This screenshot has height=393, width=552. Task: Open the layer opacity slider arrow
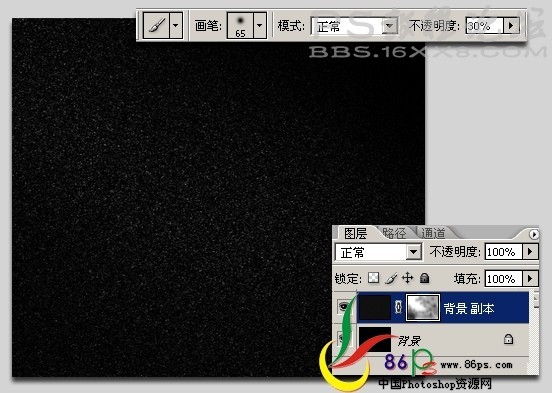click(x=531, y=252)
